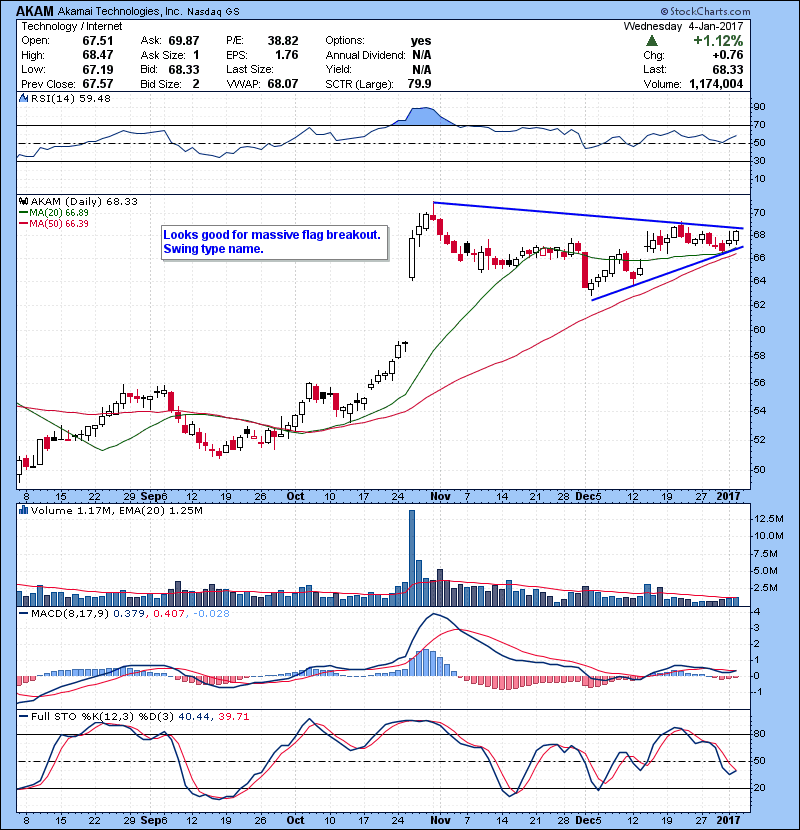Click the Options value yes
Viewport: 800px width, 830px height.
point(421,41)
